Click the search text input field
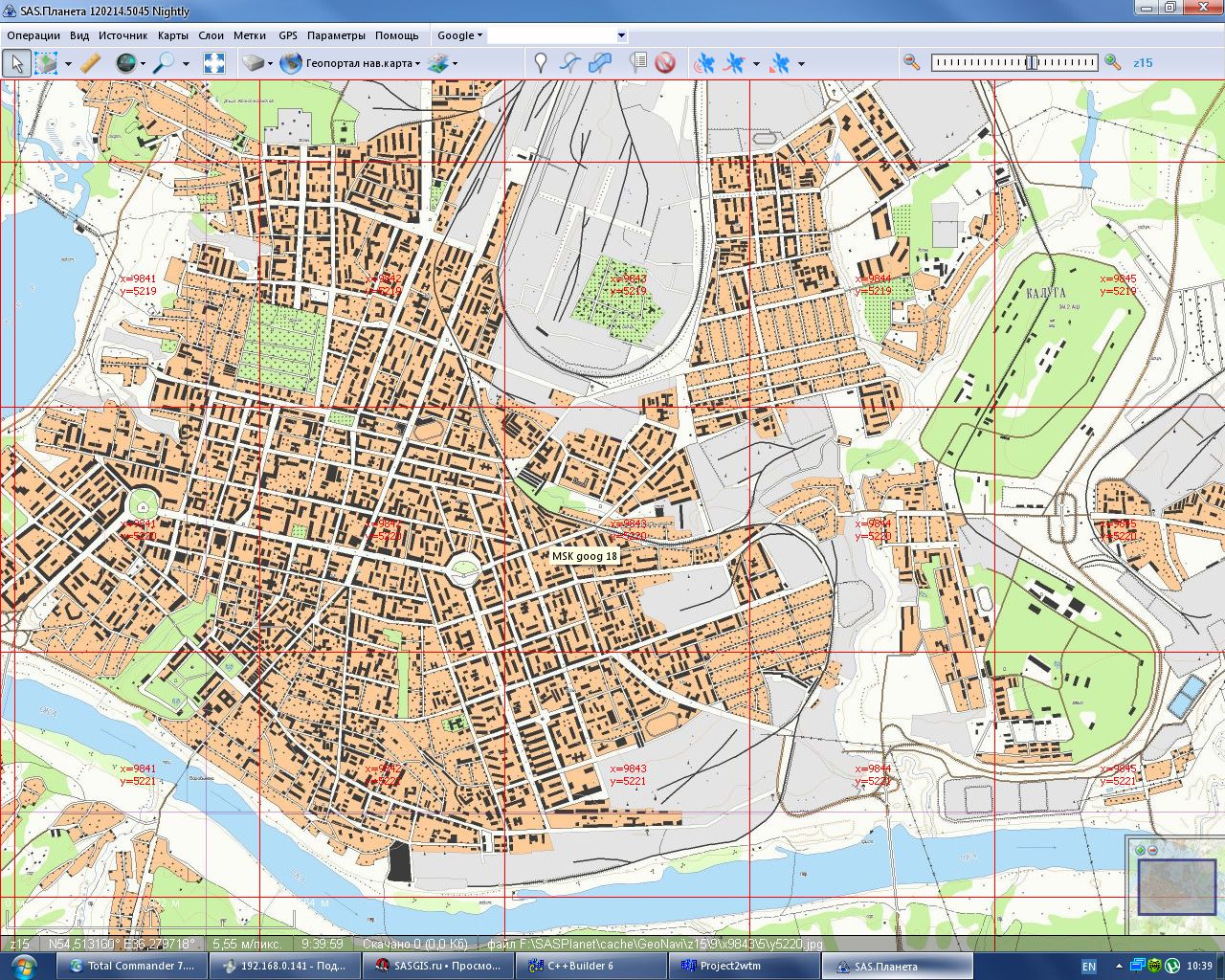 (x=552, y=35)
